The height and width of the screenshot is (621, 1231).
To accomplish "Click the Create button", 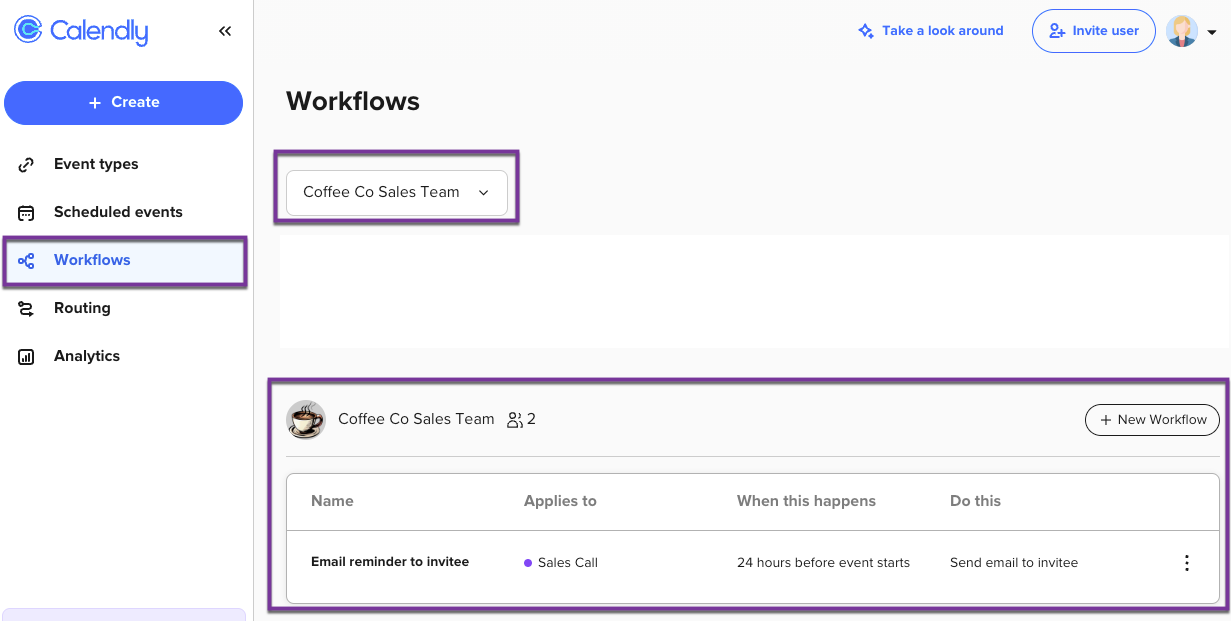I will point(123,103).
